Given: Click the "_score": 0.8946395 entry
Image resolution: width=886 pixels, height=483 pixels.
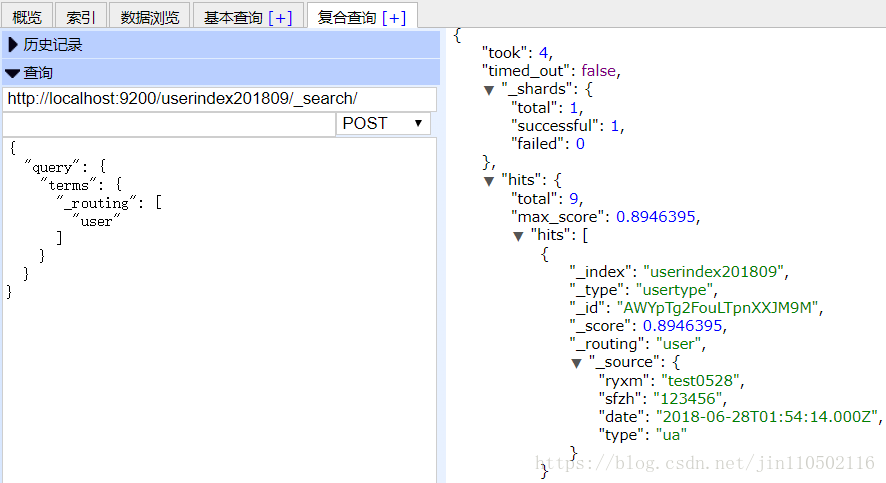Looking at the screenshot, I should pos(648,326).
